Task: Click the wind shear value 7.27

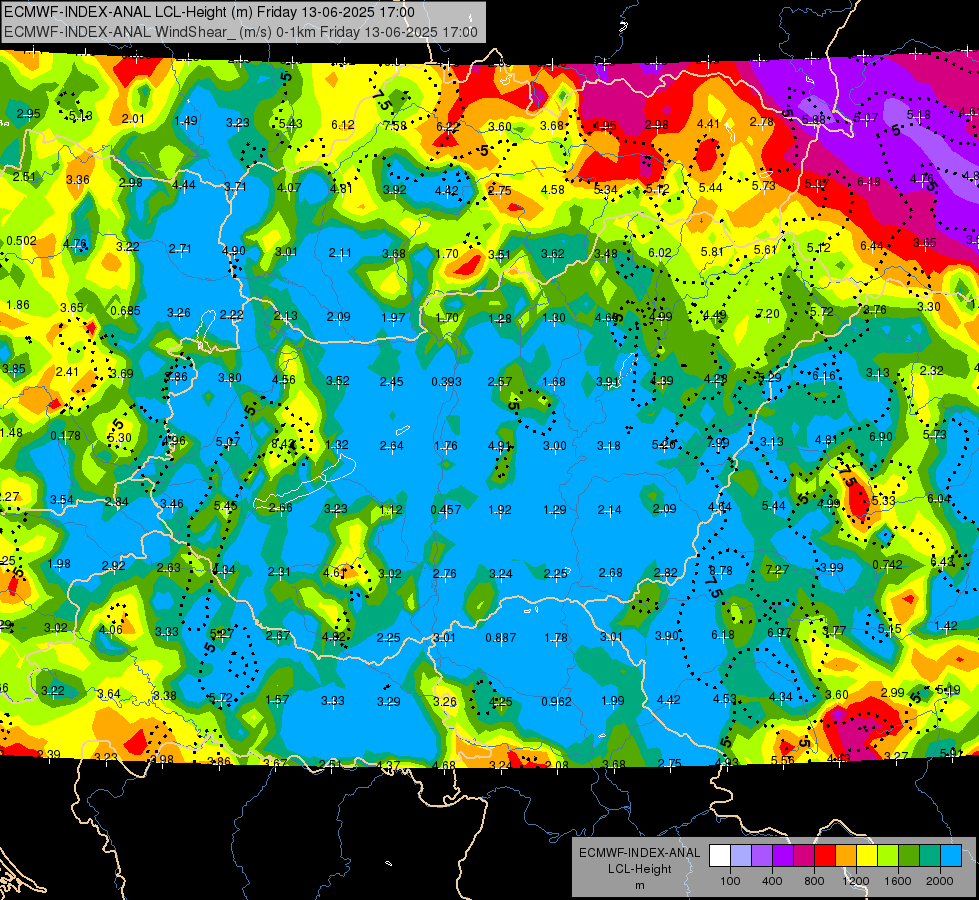Action: (x=777, y=570)
